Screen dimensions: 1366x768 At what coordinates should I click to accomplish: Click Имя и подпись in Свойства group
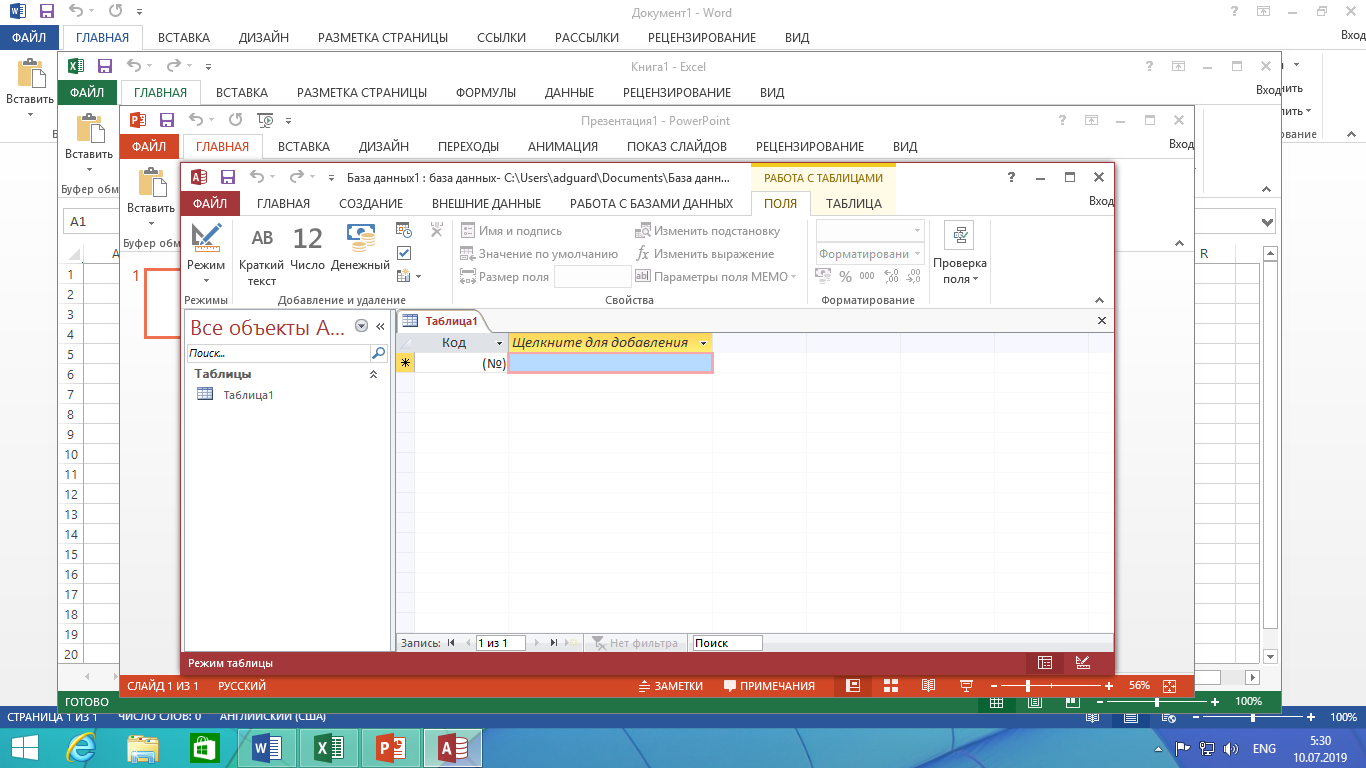[x=511, y=231]
